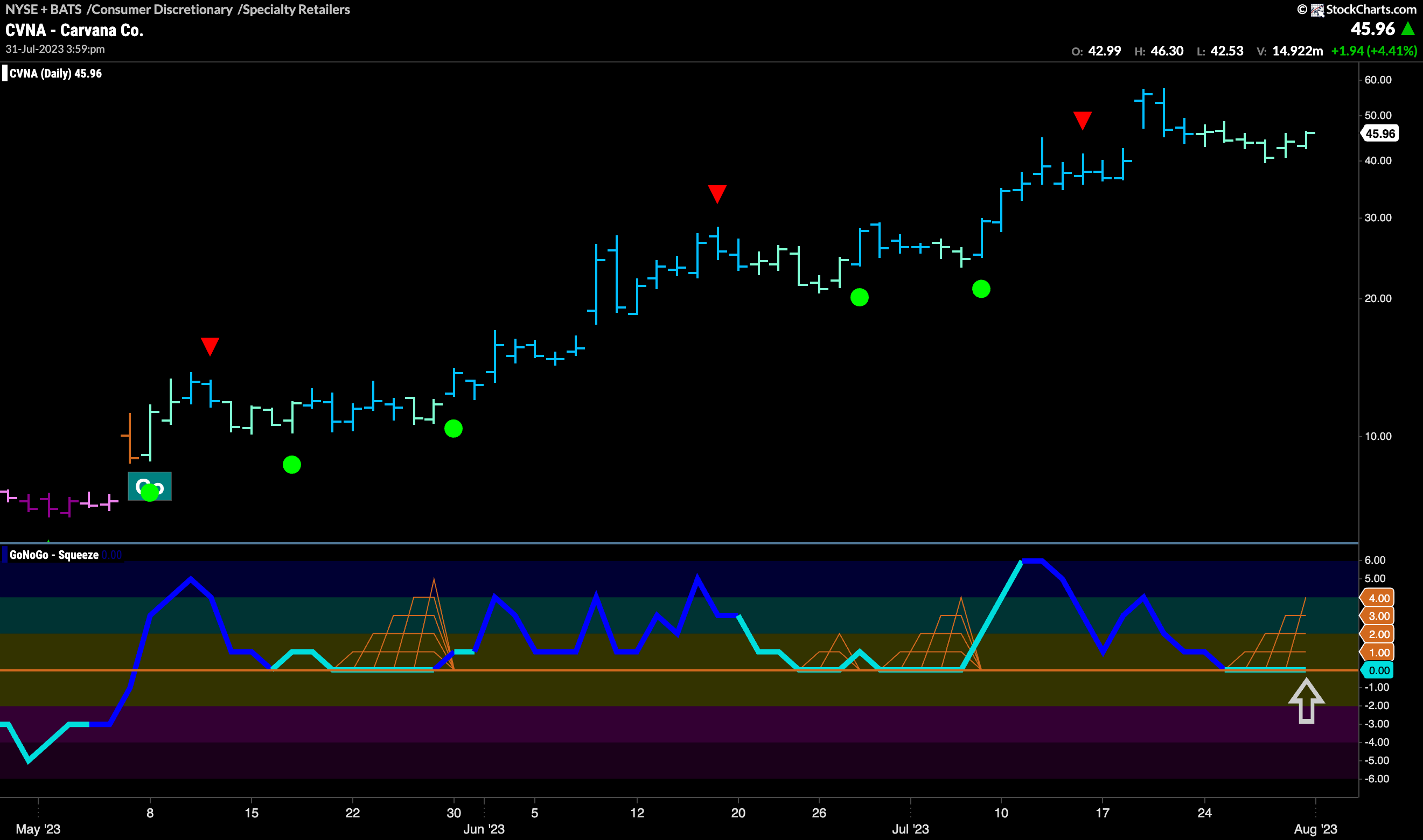Click the orange 2.00 squeeze axis label
The image size is (1423, 840).
[x=1378, y=634]
